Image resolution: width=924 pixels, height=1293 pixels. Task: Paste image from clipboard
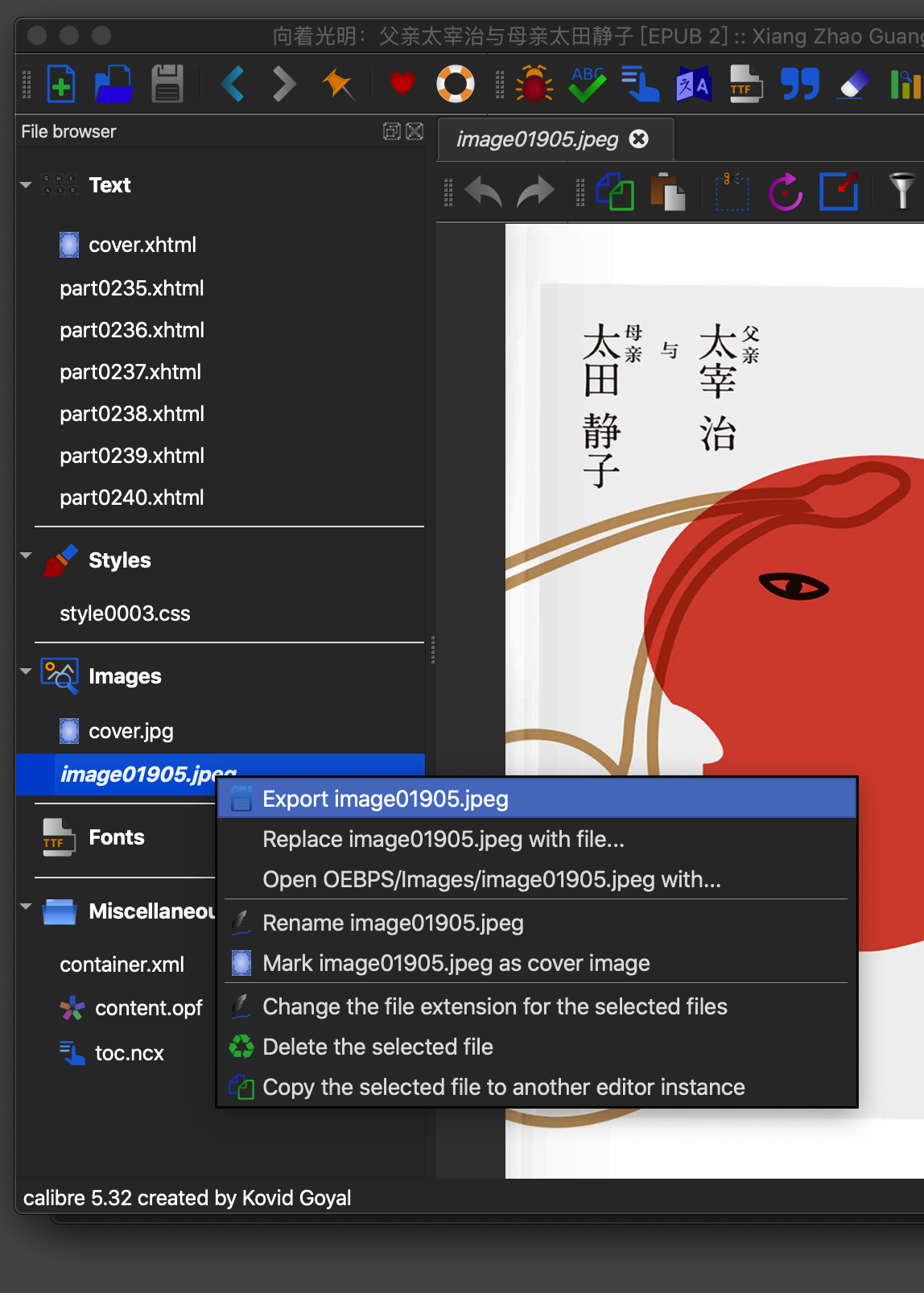tap(667, 192)
